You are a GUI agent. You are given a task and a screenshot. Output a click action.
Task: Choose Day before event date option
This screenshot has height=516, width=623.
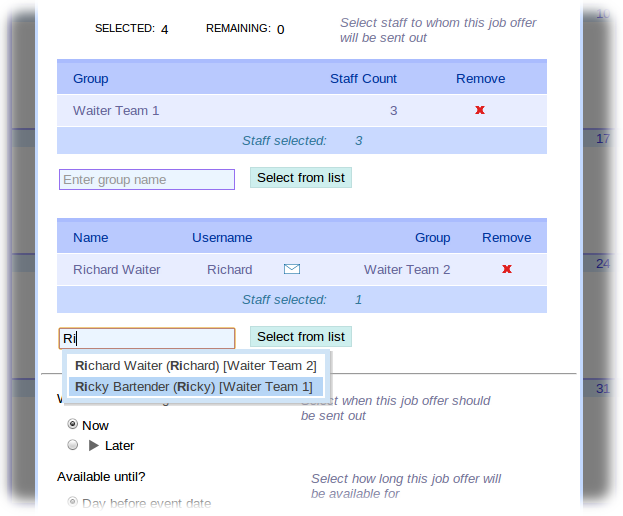pos(72,502)
